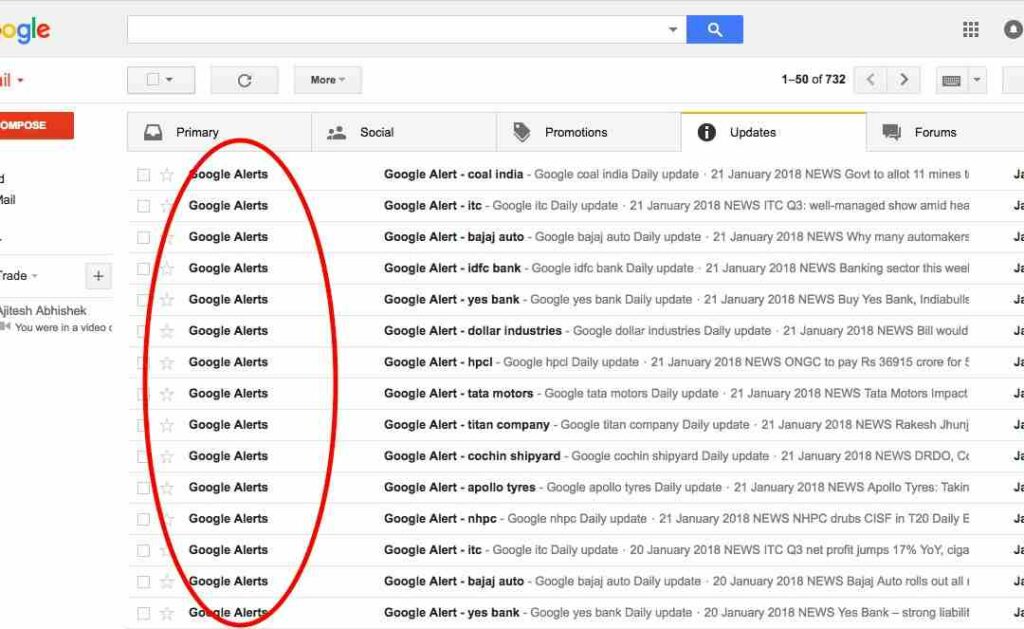Star the Google Alert tata motors email

click(x=167, y=393)
